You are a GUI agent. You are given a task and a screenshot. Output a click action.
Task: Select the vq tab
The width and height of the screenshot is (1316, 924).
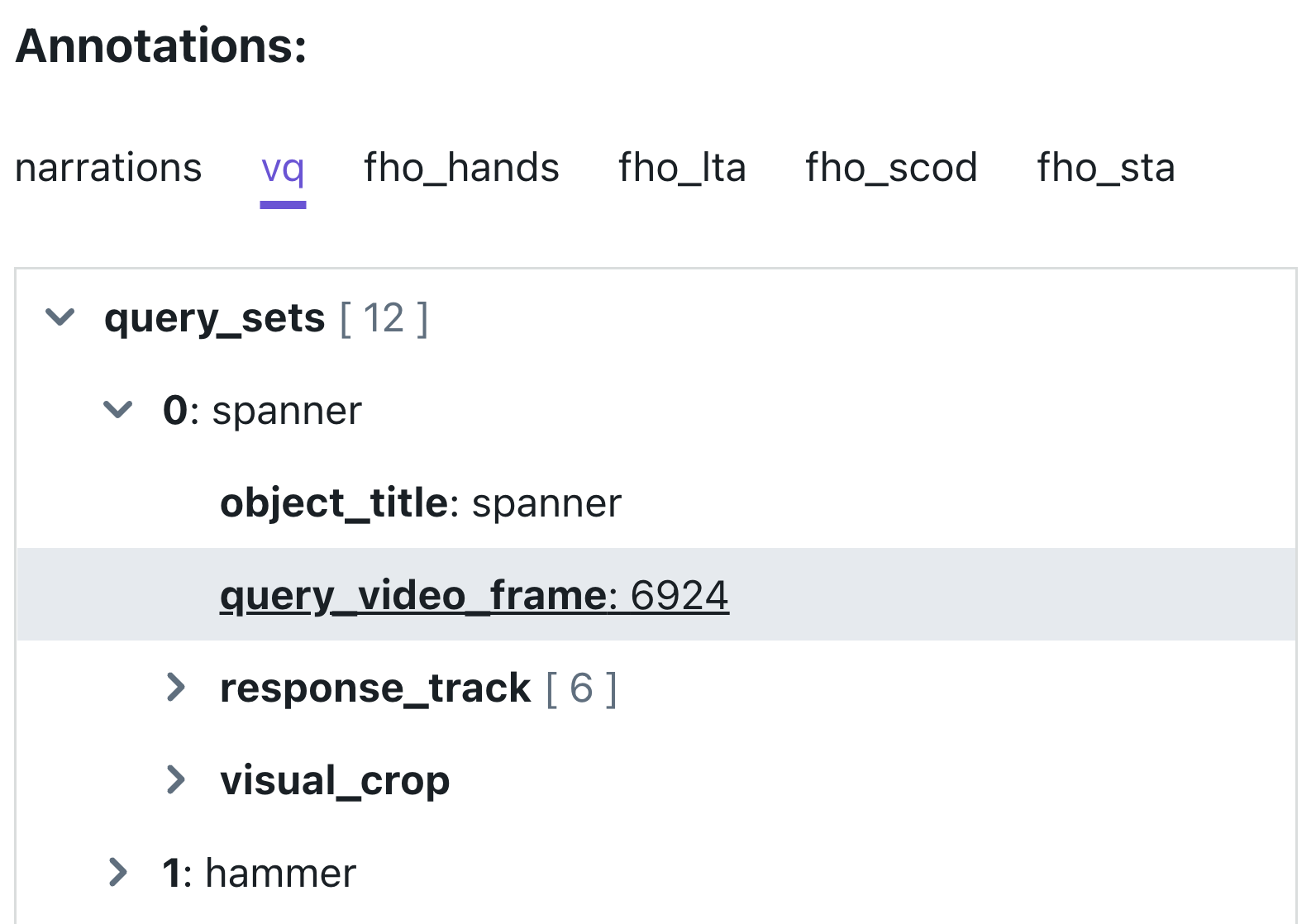(x=283, y=169)
